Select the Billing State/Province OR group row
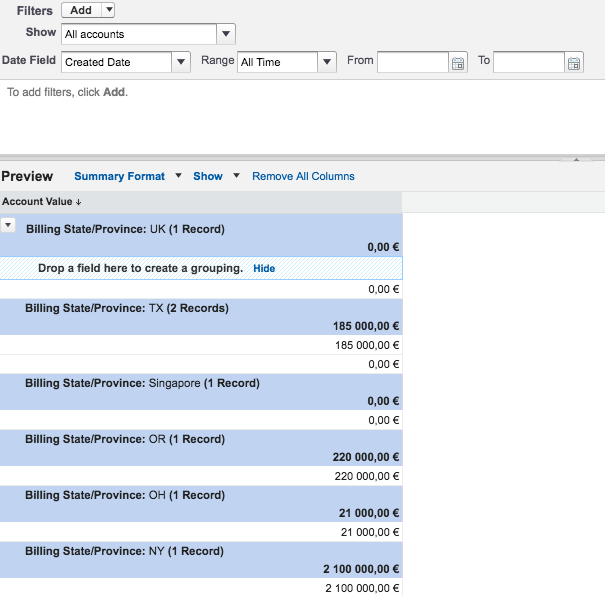 pos(125,439)
